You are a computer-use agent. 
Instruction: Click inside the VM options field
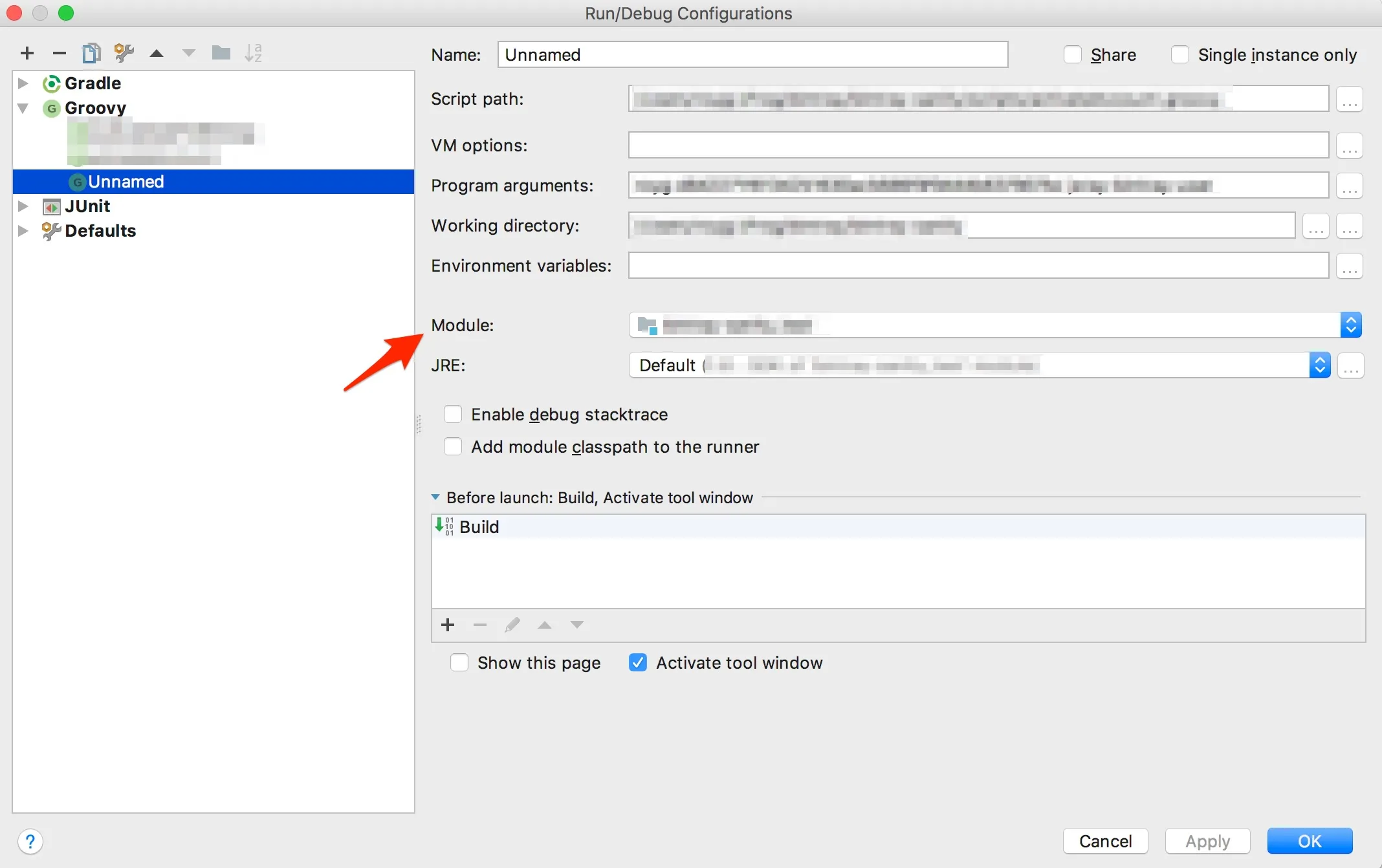point(978,146)
